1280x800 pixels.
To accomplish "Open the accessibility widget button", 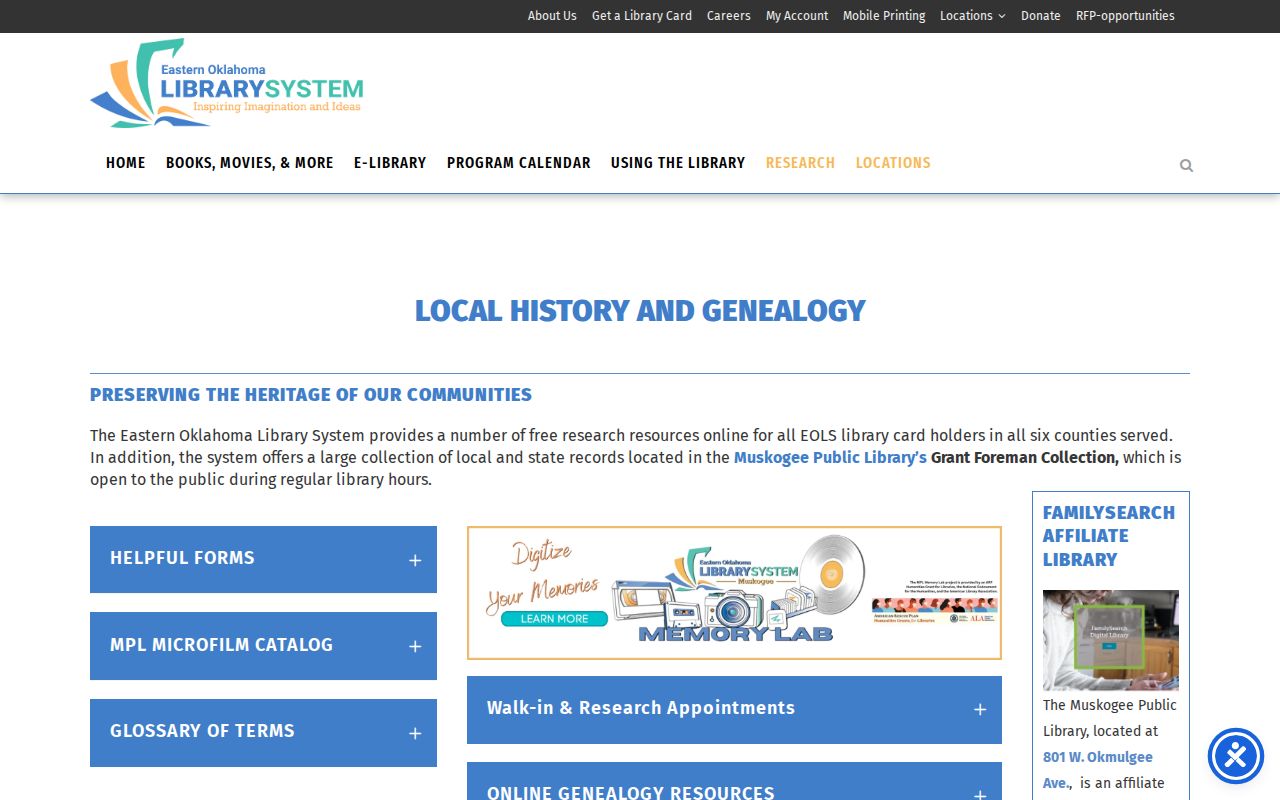I will point(1236,756).
